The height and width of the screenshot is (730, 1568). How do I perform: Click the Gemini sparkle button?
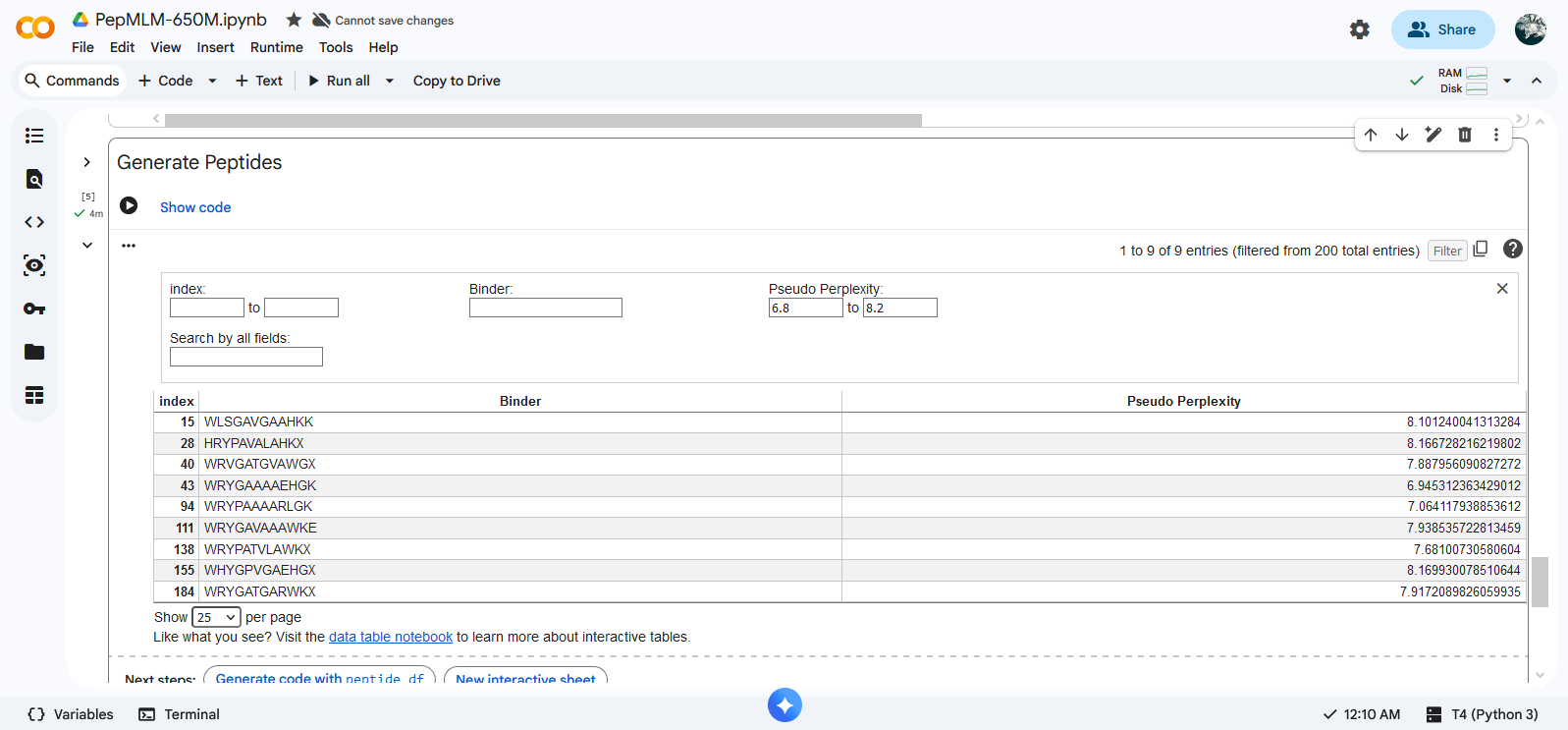(x=784, y=704)
